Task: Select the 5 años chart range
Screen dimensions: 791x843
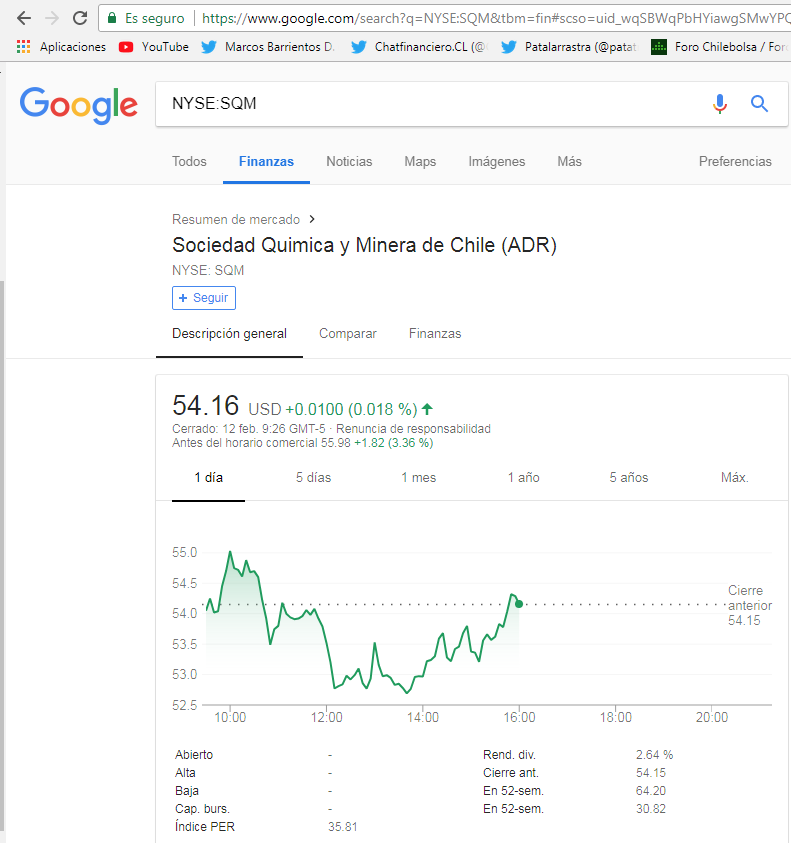Action: click(629, 477)
